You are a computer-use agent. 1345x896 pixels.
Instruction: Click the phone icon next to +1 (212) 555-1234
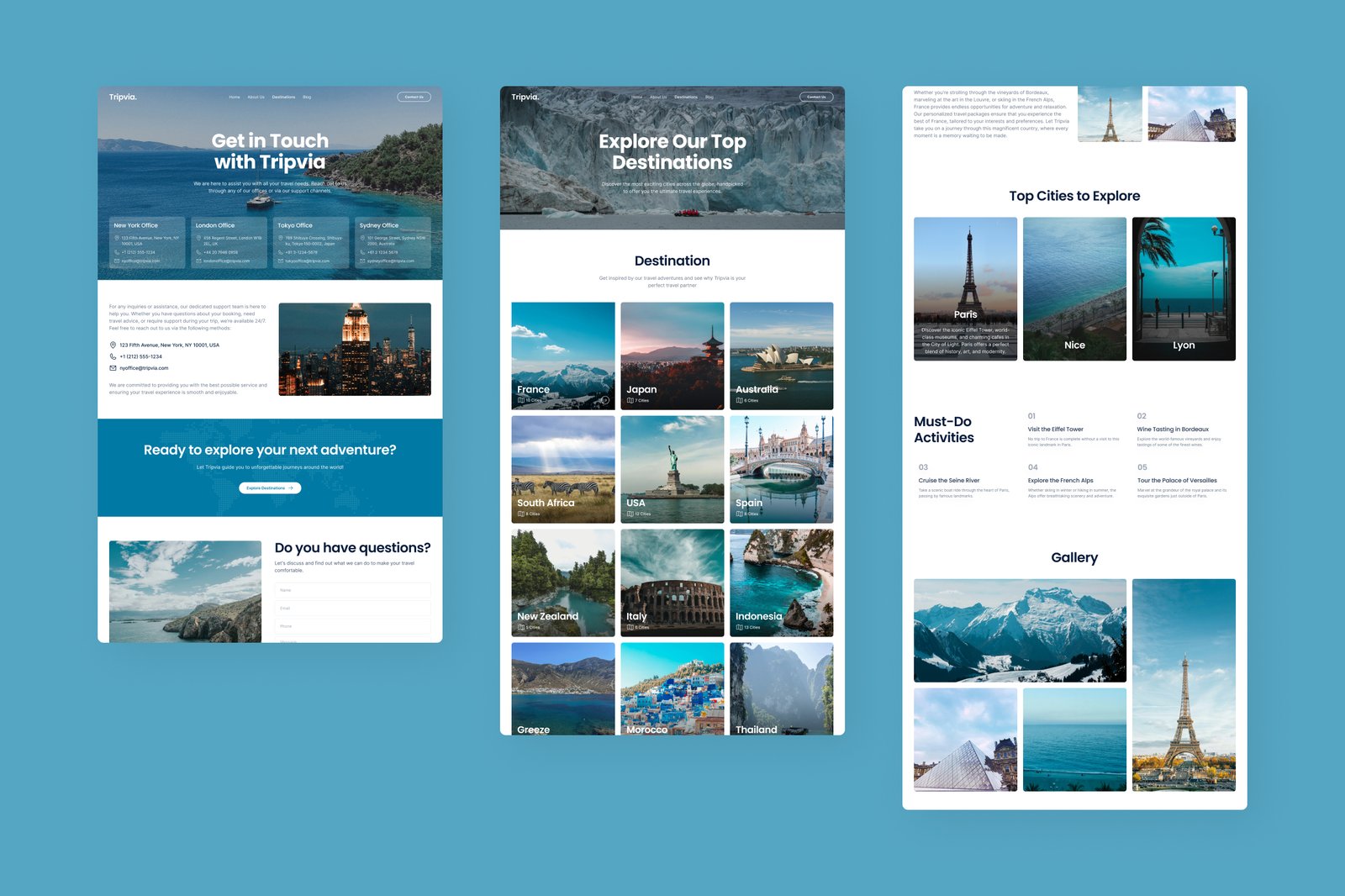click(x=113, y=356)
